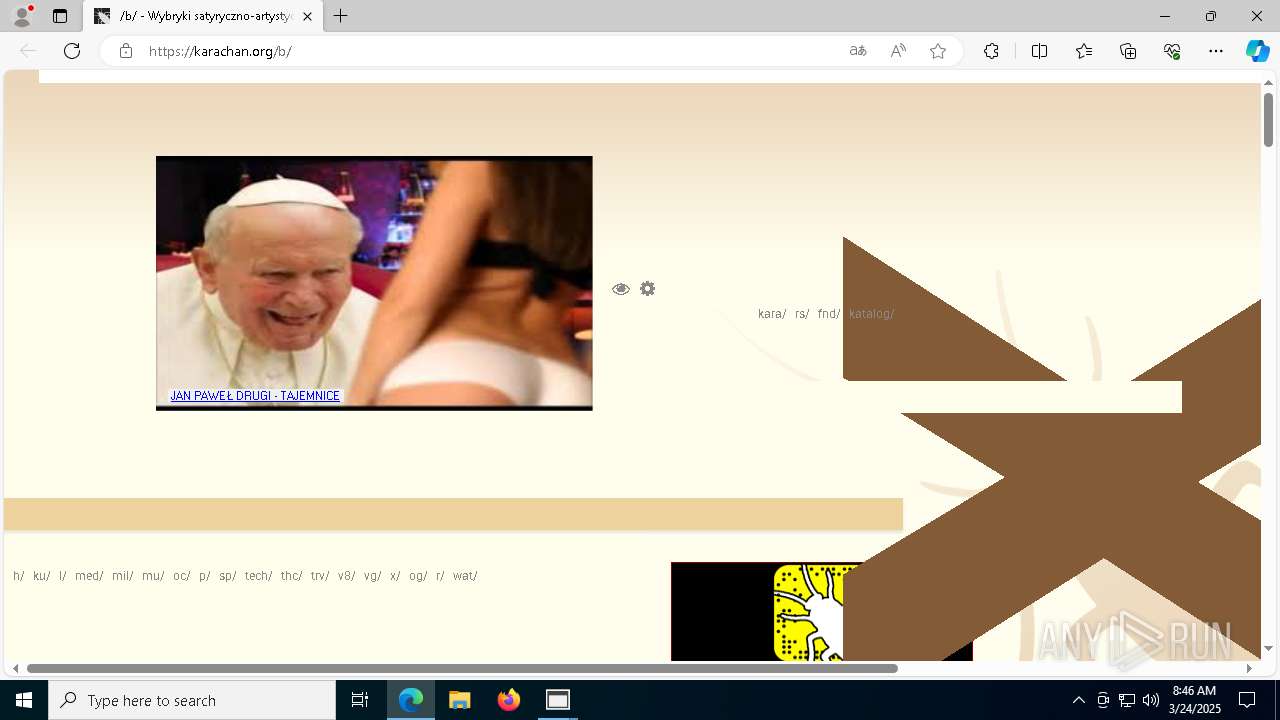Go to the oc/ board
The height and width of the screenshot is (720, 1280).
[x=182, y=576]
